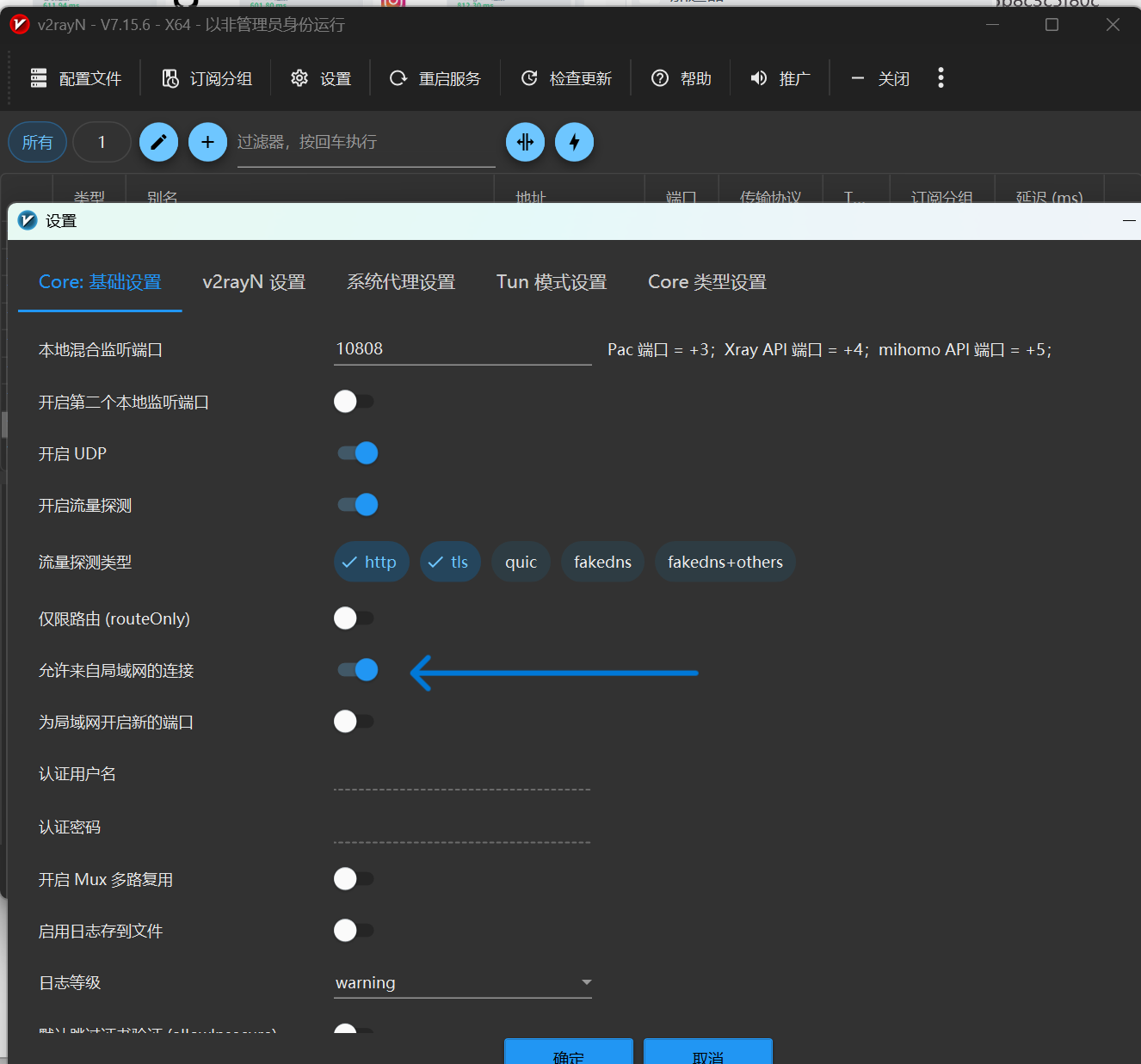Turn off 允许来自局域网的连接 switch
Viewport: 1141px width, 1064px height.
357,670
